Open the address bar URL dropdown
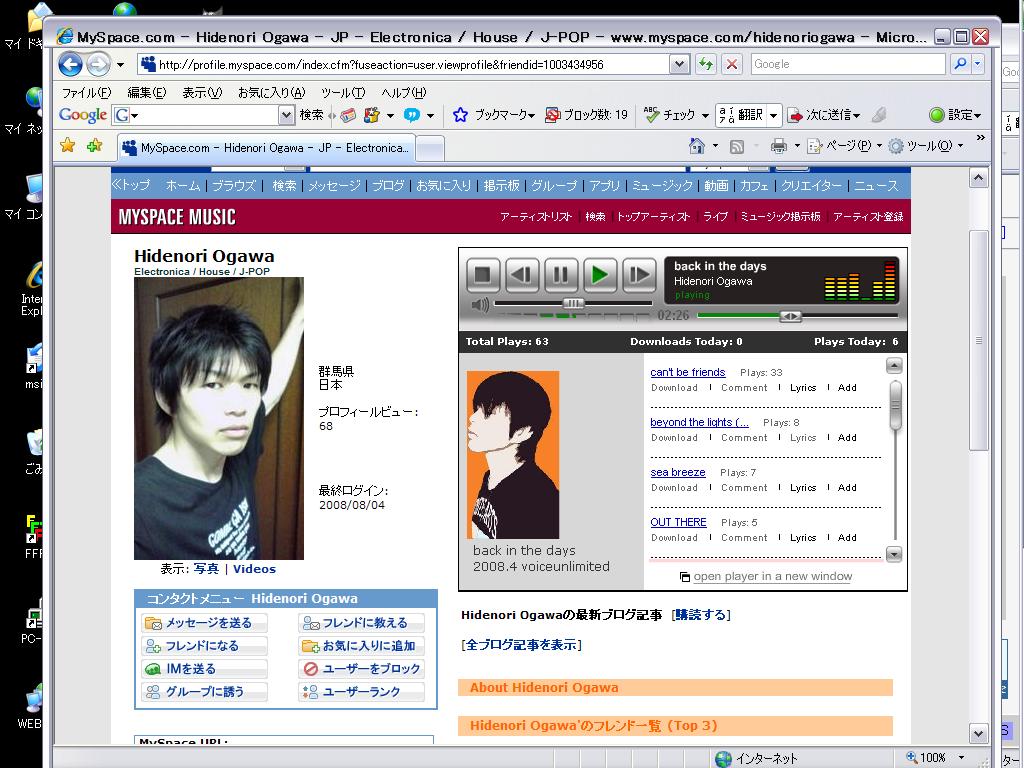 (680, 64)
